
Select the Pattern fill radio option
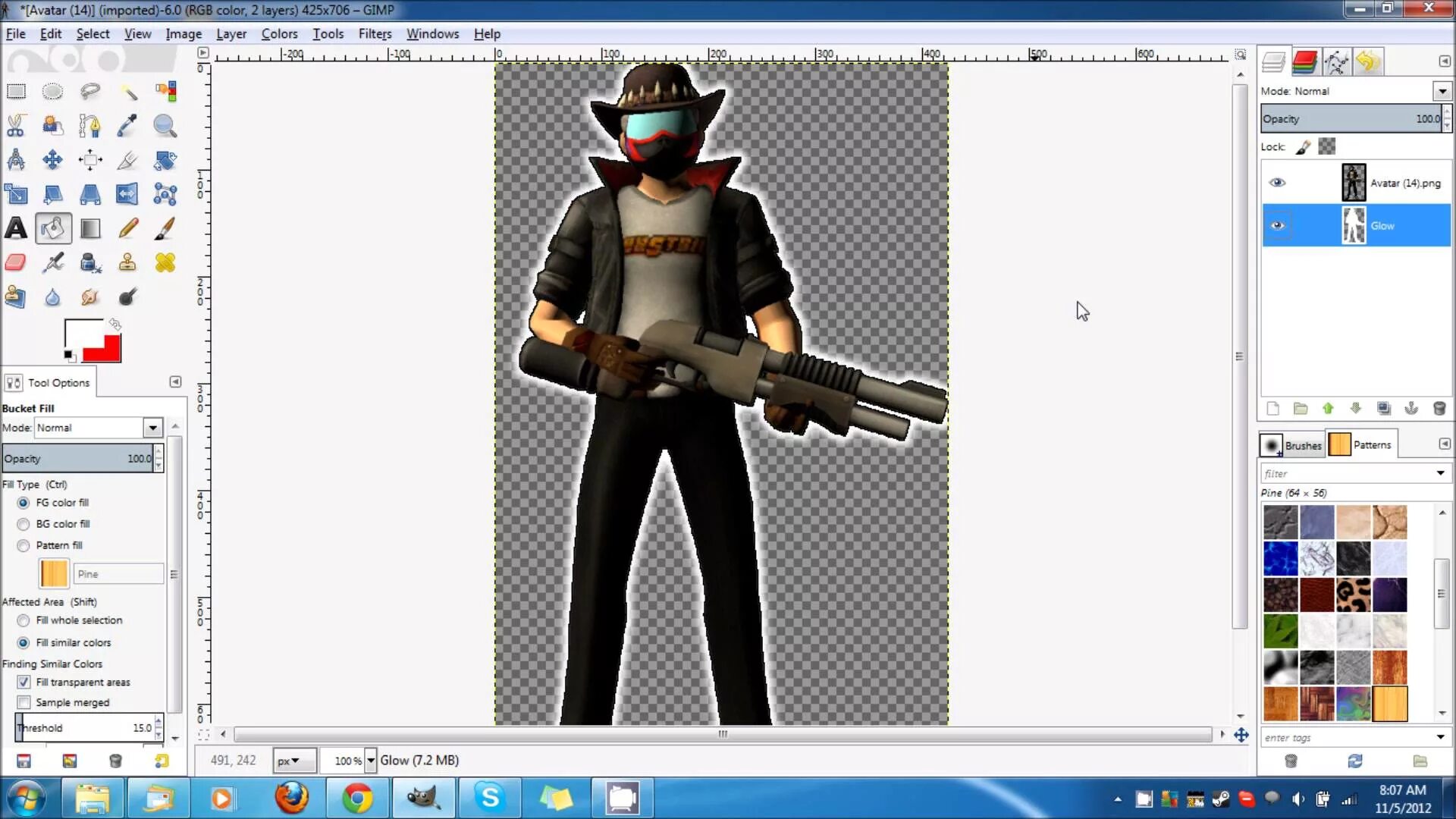coord(24,545)
